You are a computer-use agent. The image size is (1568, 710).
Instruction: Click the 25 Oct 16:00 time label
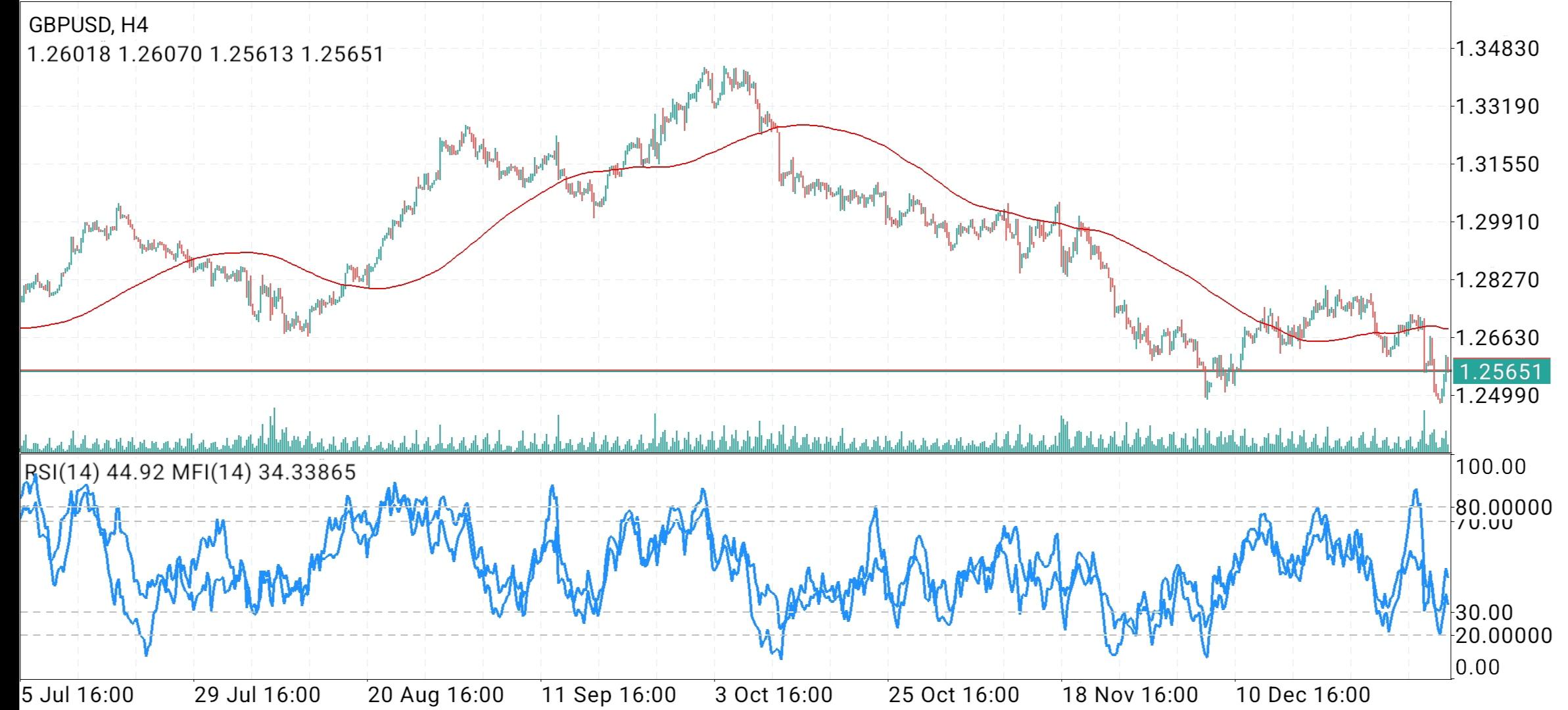[954, 694]
